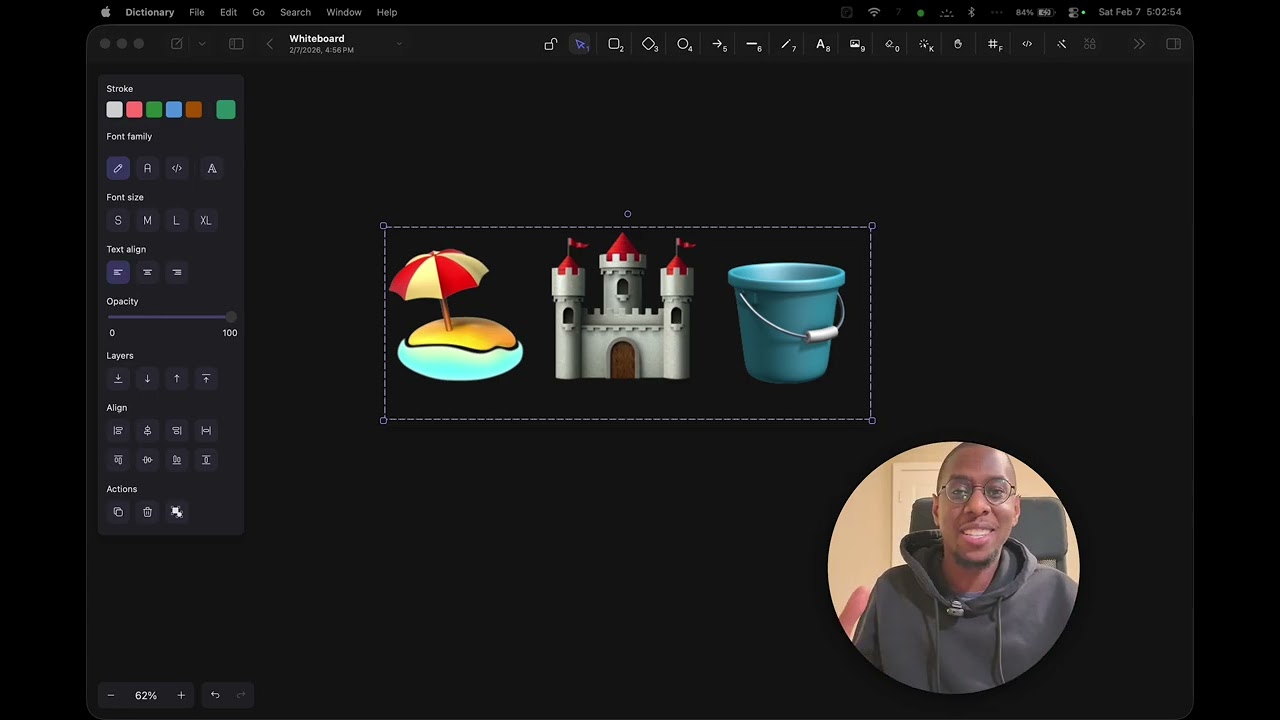This screenshot has width=1280, height=720.
Task: Select the Line tool
Action: 754,44
